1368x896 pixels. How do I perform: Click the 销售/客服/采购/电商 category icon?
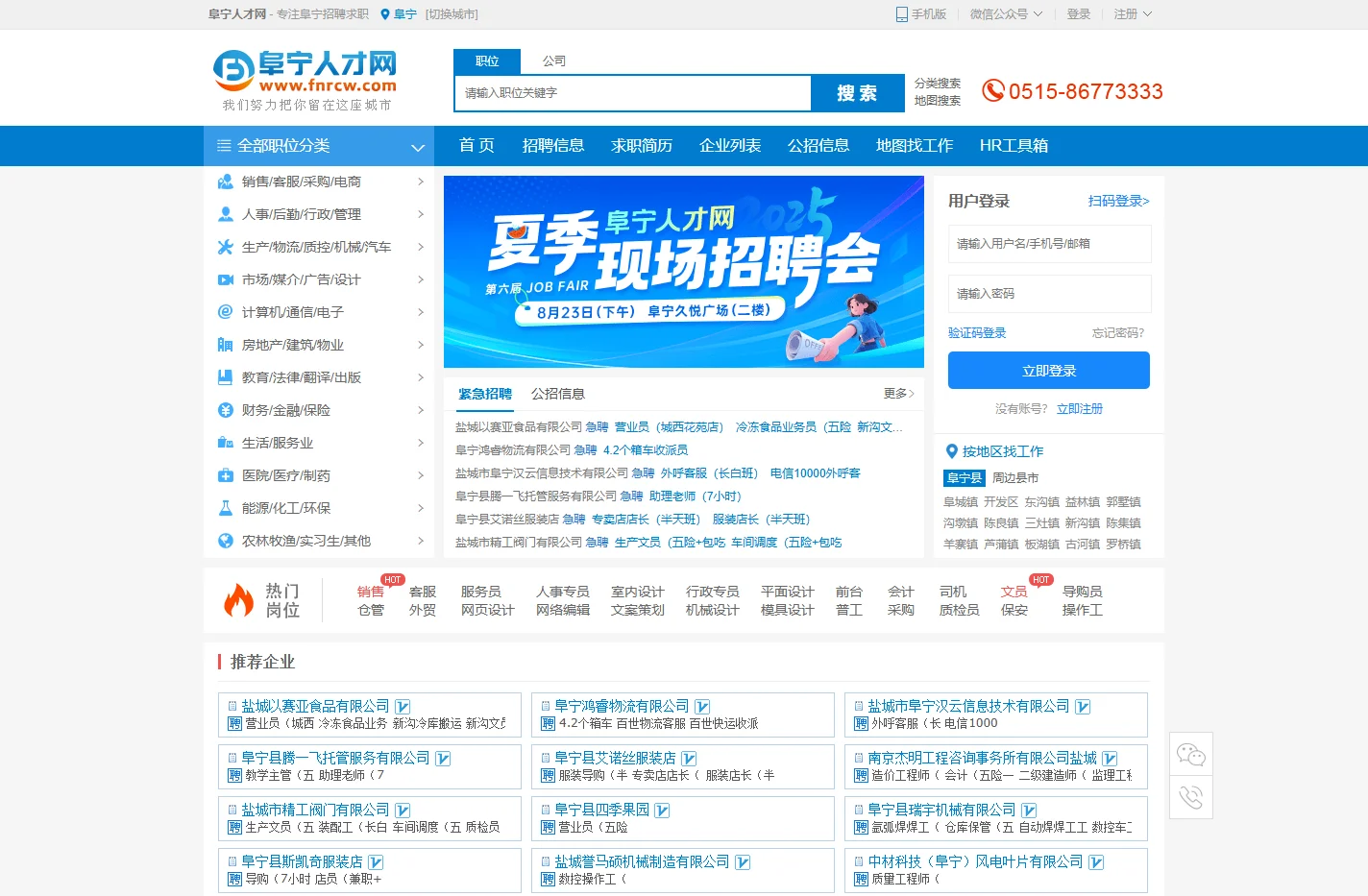(x=226, y=182)
